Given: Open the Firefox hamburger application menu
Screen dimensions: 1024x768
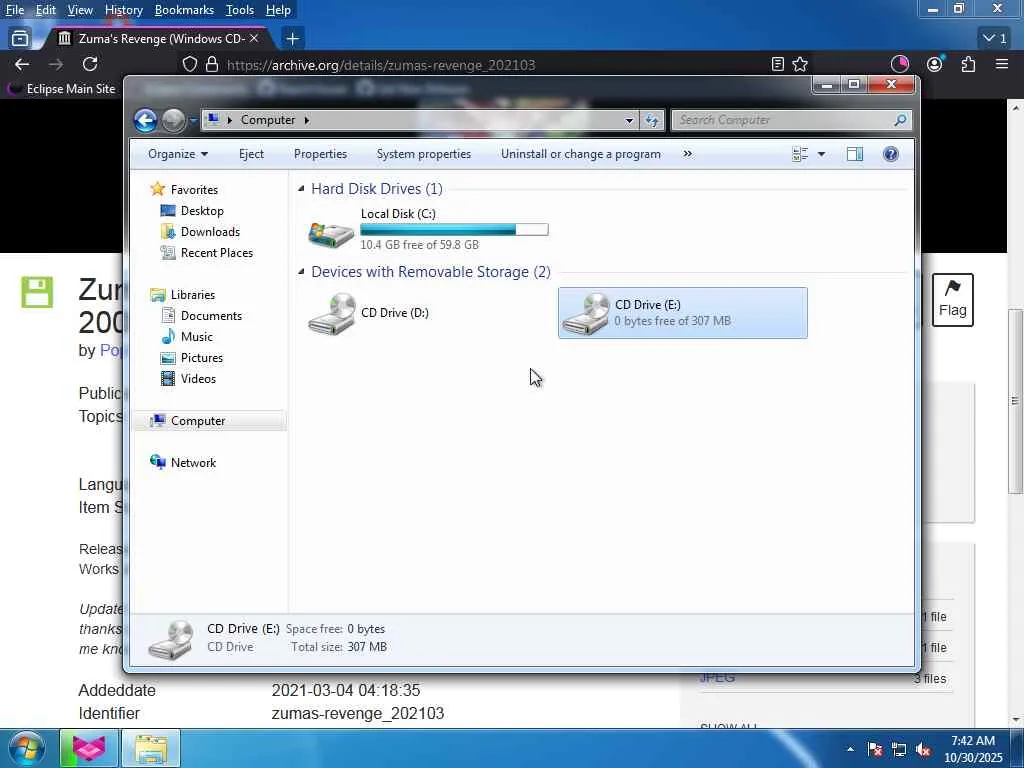Looking at the screenshot, I should pos(1002,64).
